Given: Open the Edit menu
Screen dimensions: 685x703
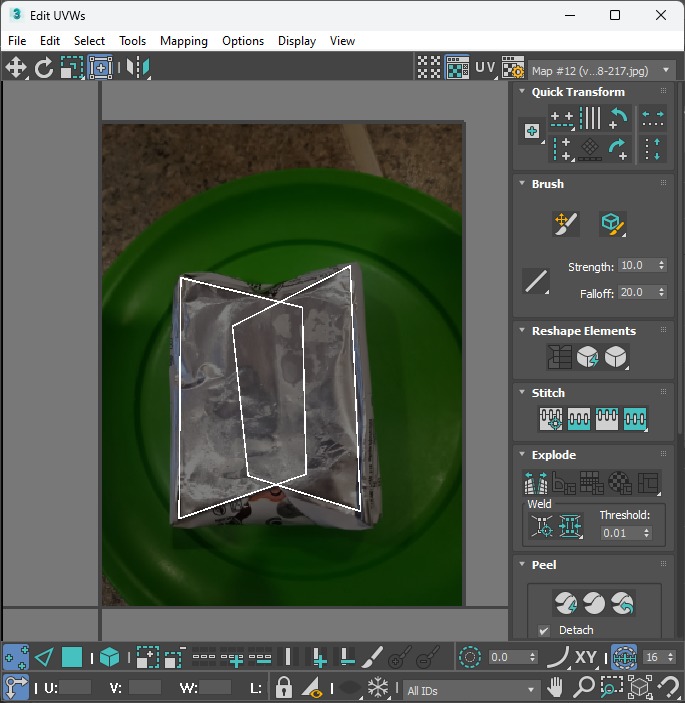Looking at the screenshot, I should [50, 41].
